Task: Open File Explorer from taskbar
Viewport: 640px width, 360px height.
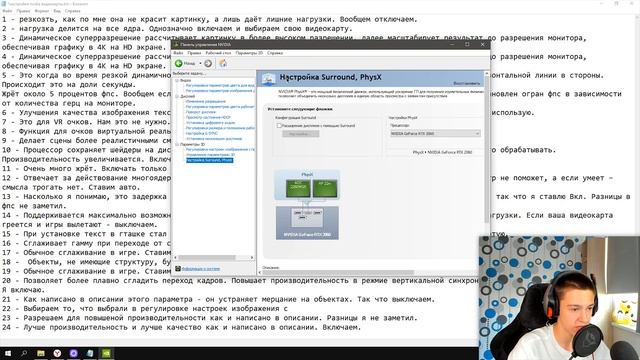Action: [41, 353]
